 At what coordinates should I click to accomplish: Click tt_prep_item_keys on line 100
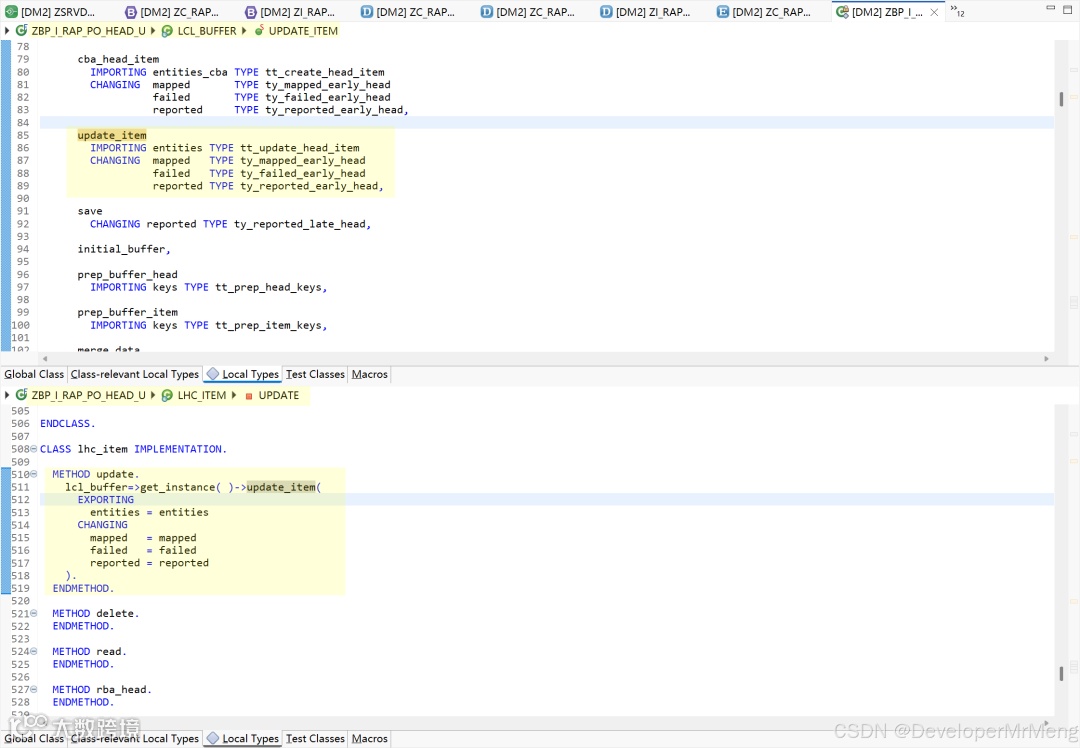tap(268, 326)
